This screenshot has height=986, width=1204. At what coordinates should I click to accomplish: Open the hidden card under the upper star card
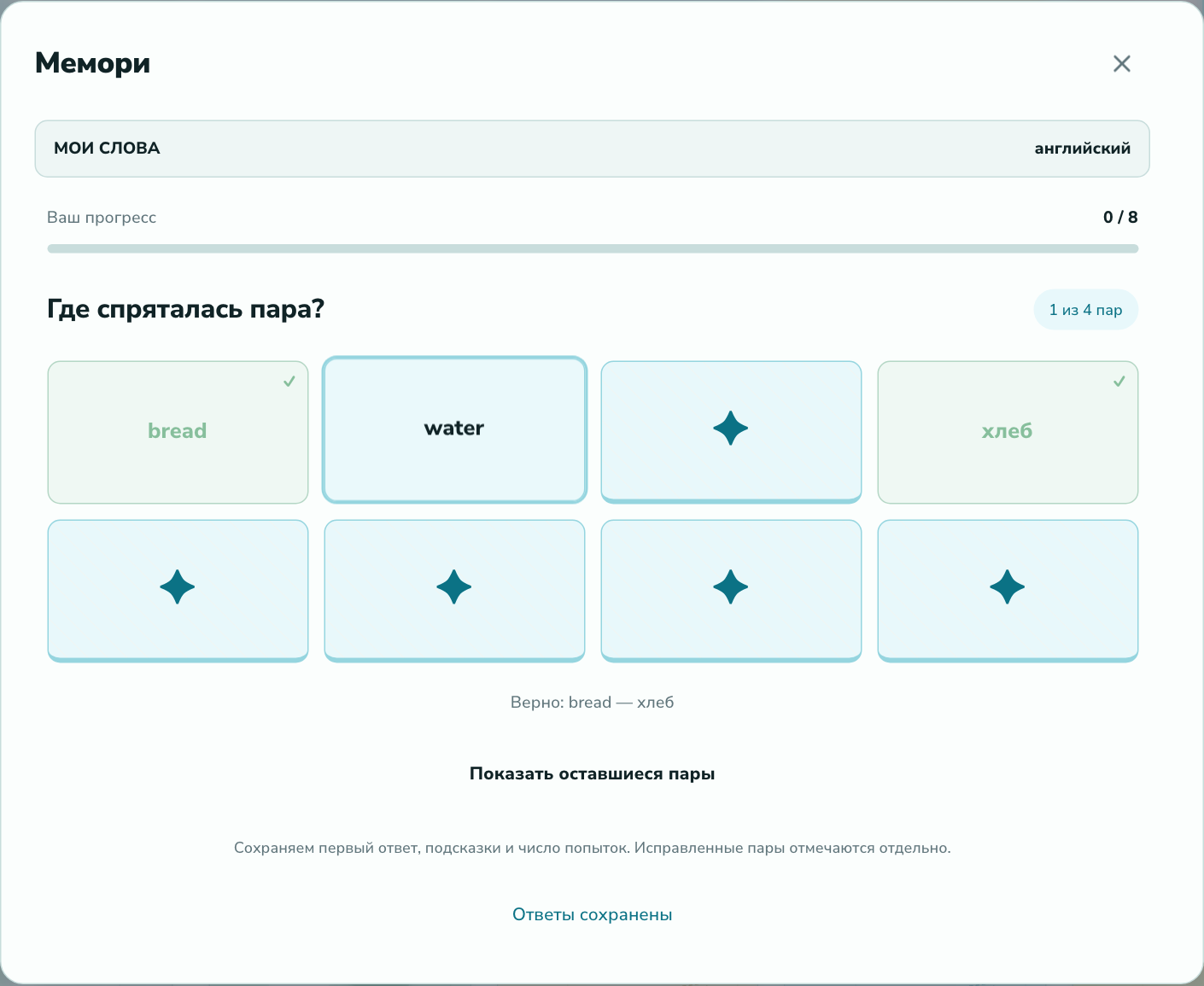731,591
